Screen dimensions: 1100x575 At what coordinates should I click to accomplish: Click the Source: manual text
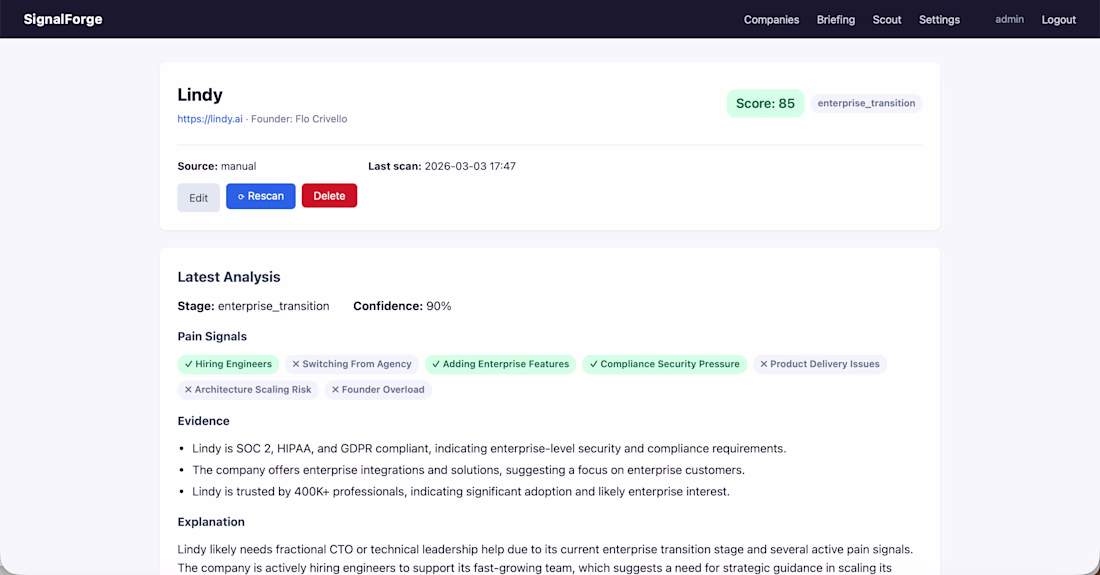[217, 166]
